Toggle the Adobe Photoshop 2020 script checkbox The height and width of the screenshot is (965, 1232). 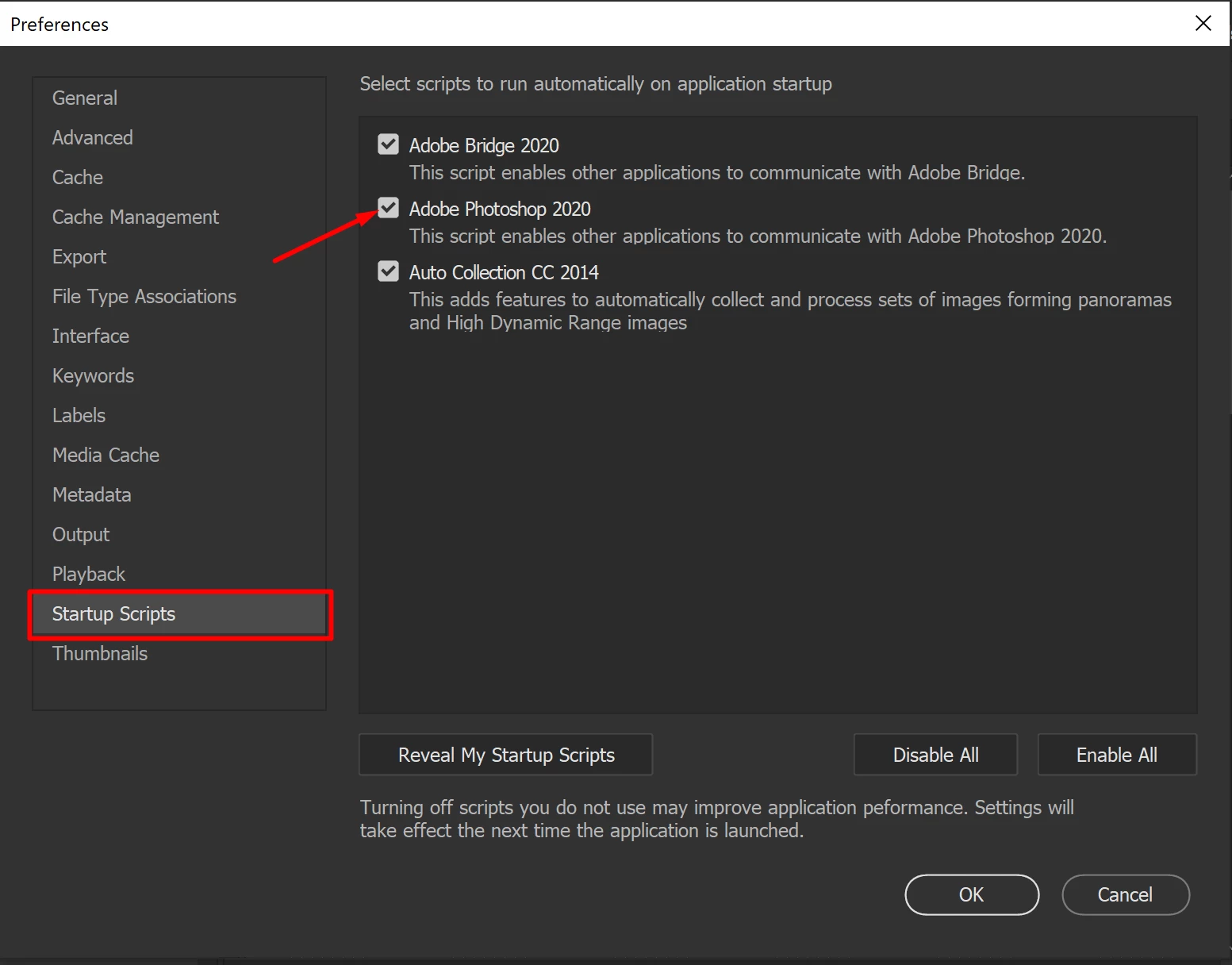pyautogui.click(x=388, y=208)
